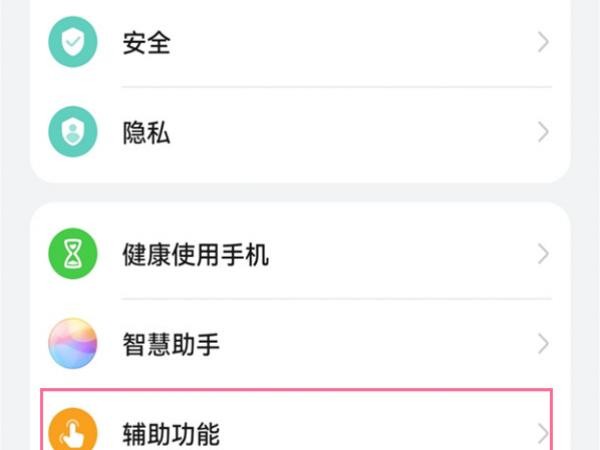Tap the green hourglass Digital Balance icon
This screenshot has width=600, height=450.
(x=73, y=253)
